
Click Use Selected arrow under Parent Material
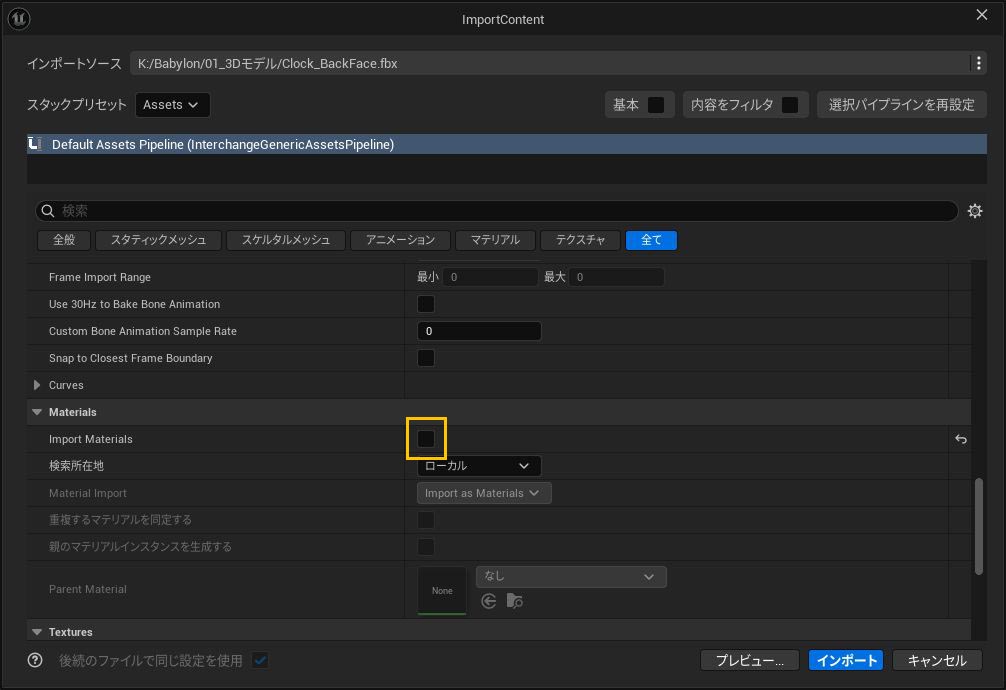489,601
